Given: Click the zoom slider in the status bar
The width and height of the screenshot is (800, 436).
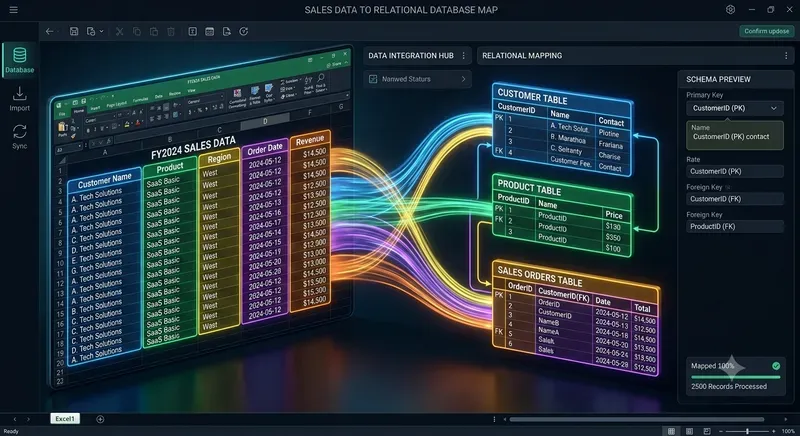Looking at the screenshot, I should coord(747,431).
